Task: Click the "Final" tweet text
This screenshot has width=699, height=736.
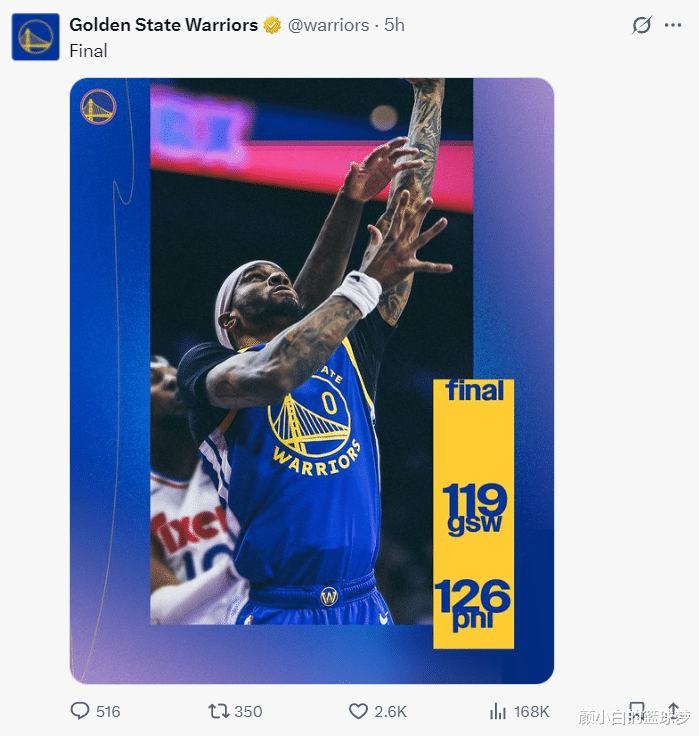Action: tap(88, 50)
